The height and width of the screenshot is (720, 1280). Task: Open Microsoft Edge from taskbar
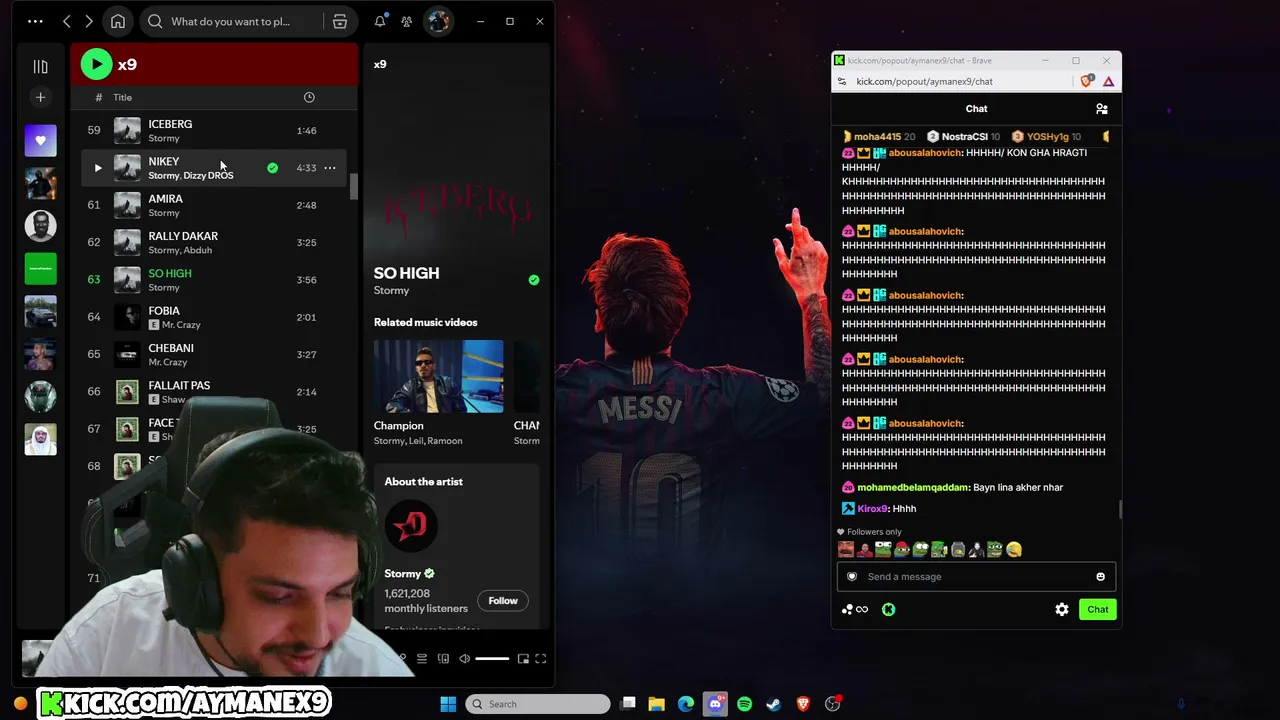click(x=686, y=704)
